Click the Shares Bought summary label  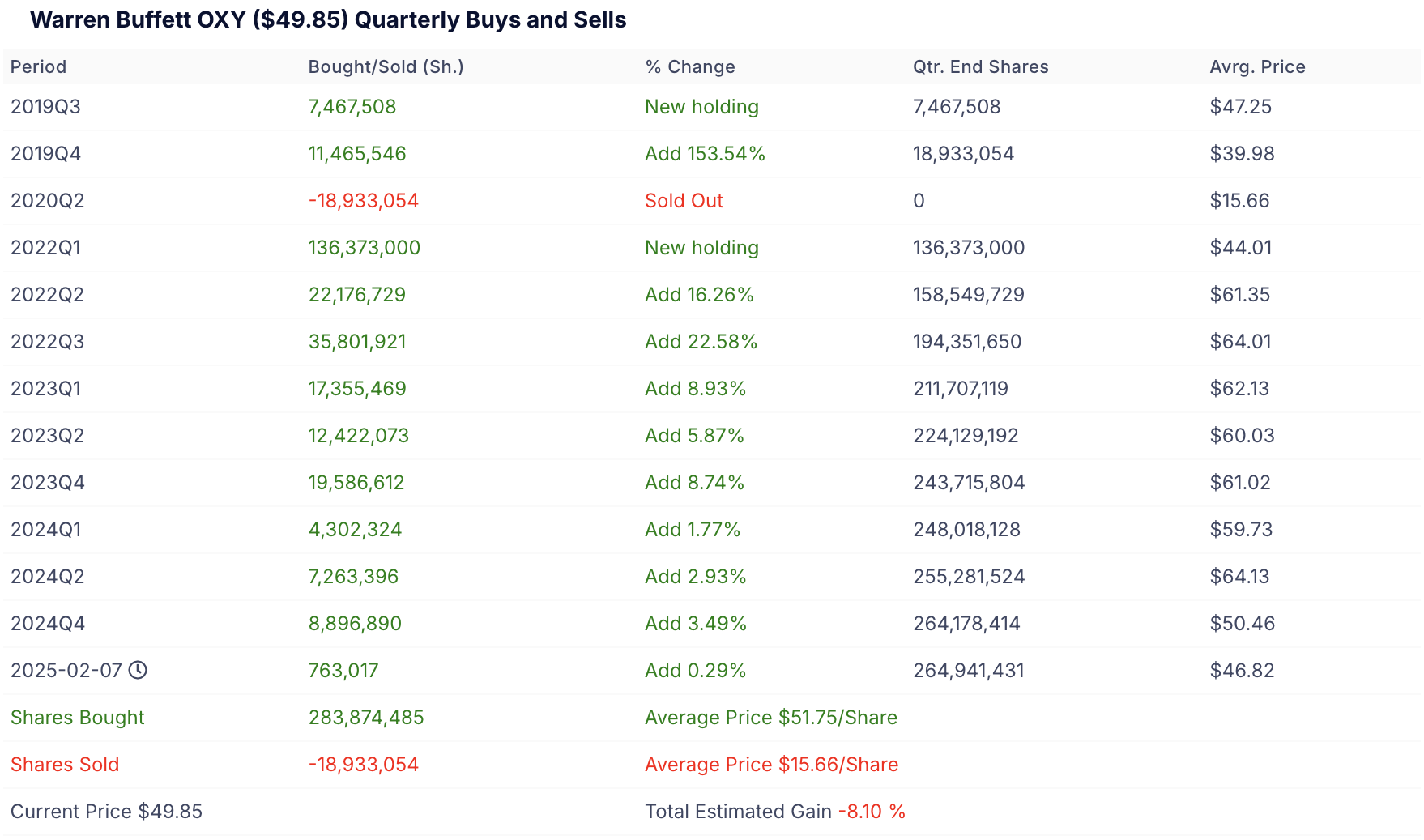point(77,718)
